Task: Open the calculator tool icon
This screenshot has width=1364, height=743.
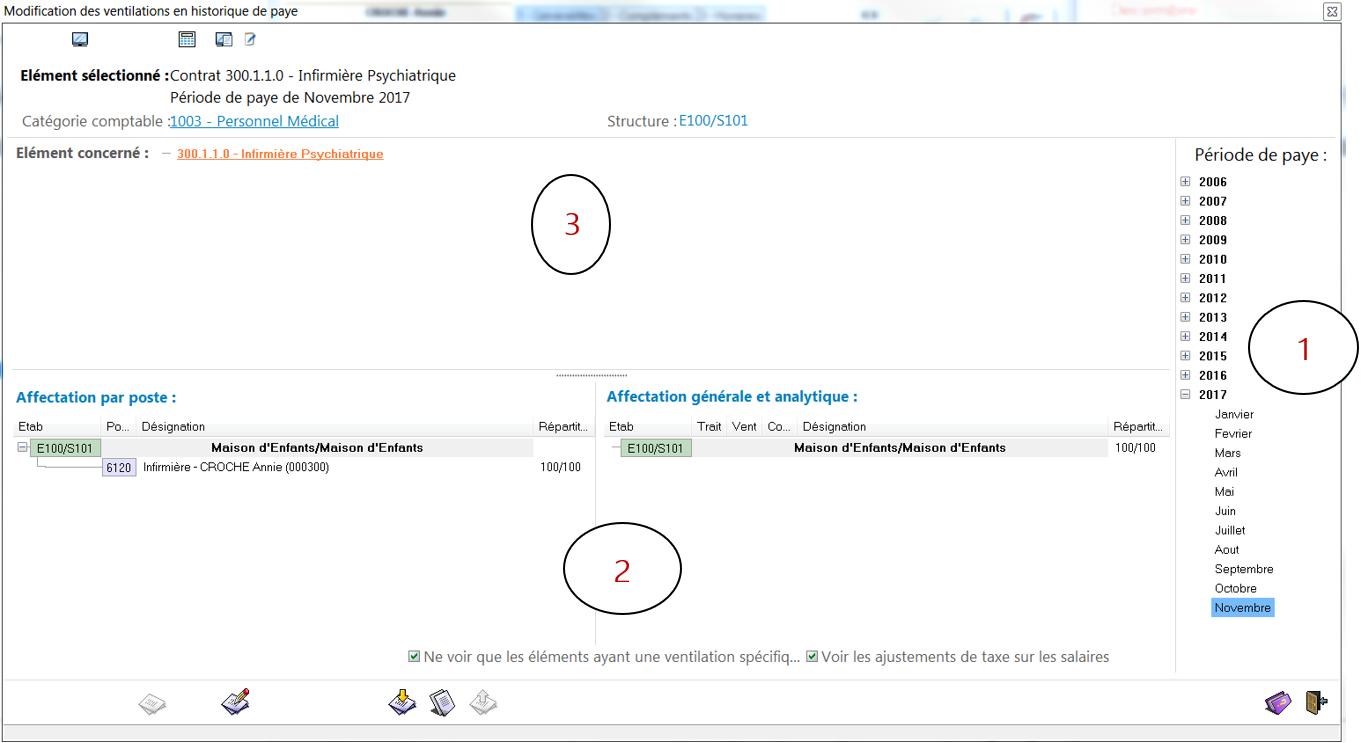Action: click(187, 40)
